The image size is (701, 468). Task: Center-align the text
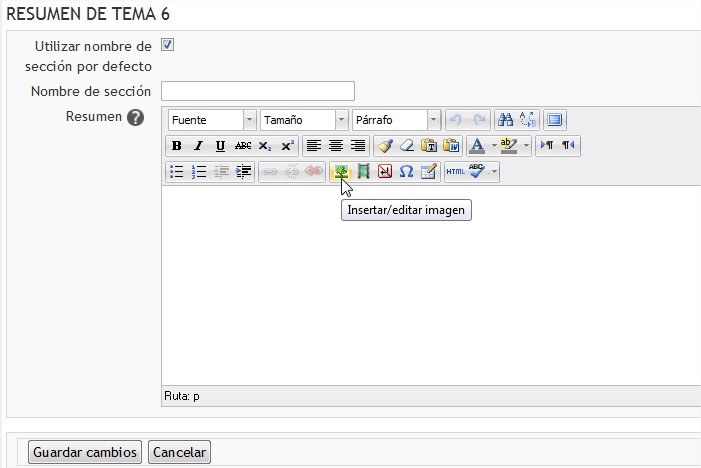(336, 146)
